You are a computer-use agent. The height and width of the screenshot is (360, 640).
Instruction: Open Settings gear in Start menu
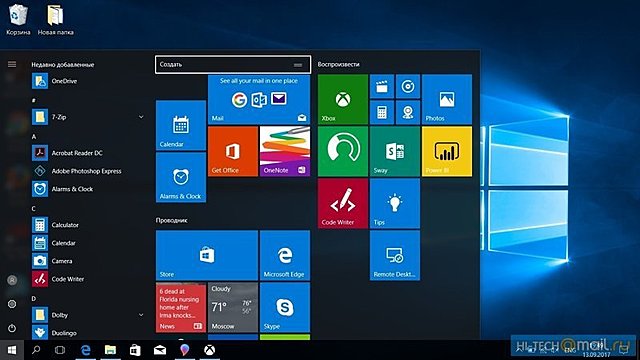pyautogui.click(x=12, y=304)
